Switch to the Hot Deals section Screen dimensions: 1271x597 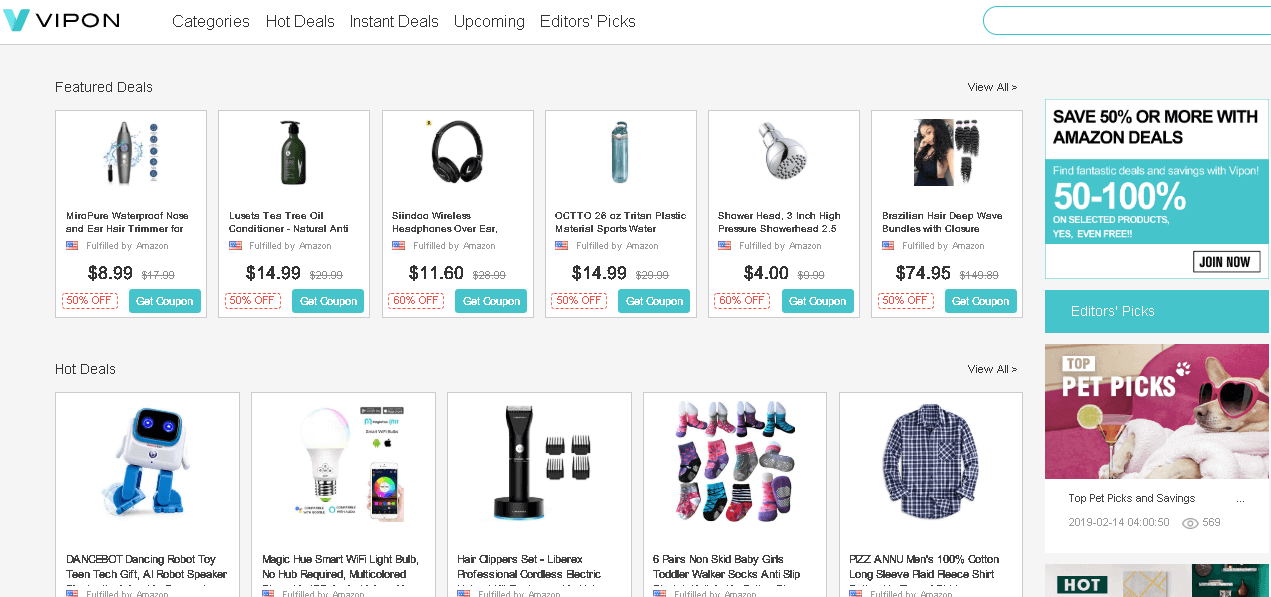(300, 21)
